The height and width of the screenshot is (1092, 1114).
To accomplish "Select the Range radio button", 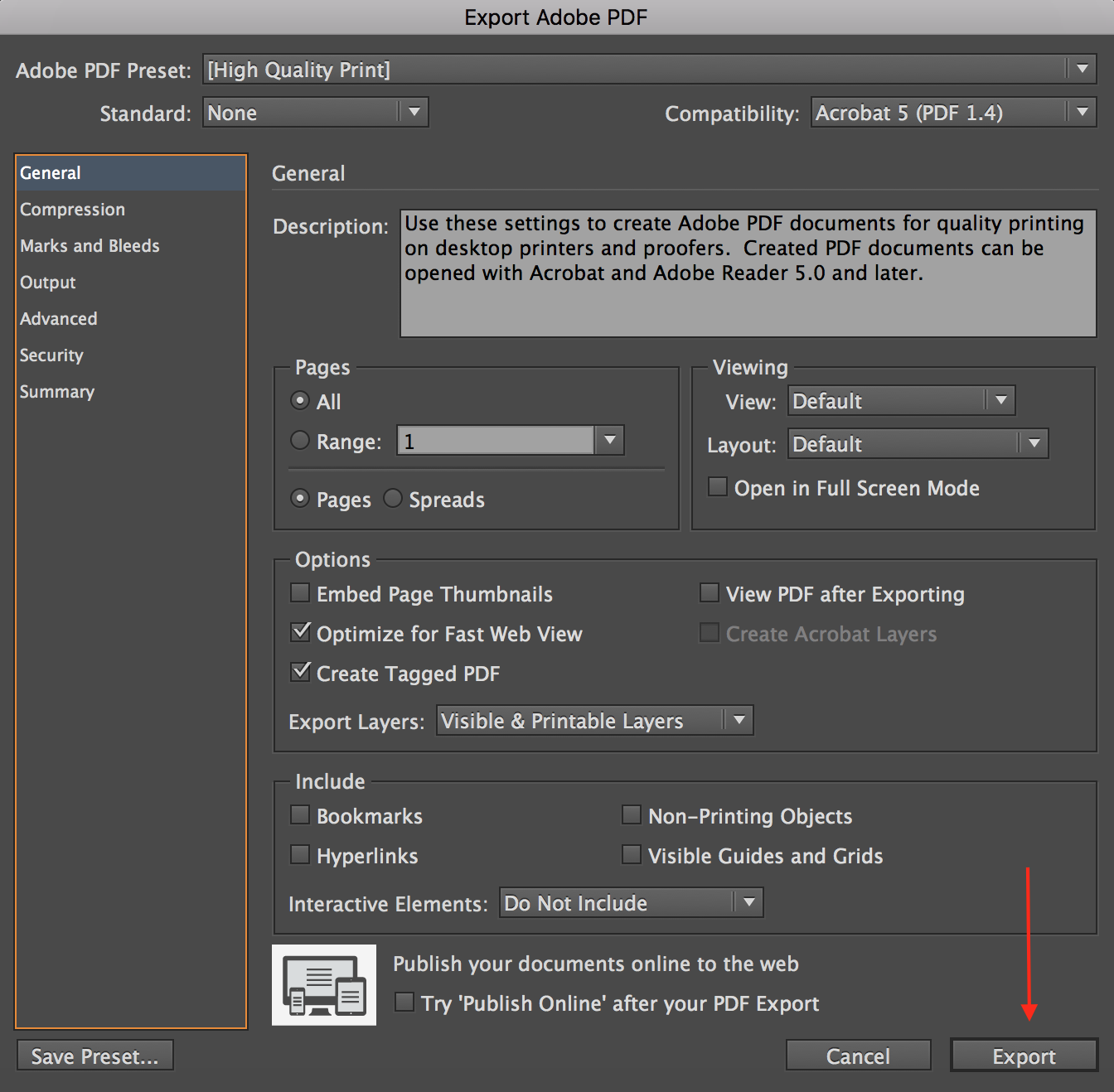I will point(300,441).
